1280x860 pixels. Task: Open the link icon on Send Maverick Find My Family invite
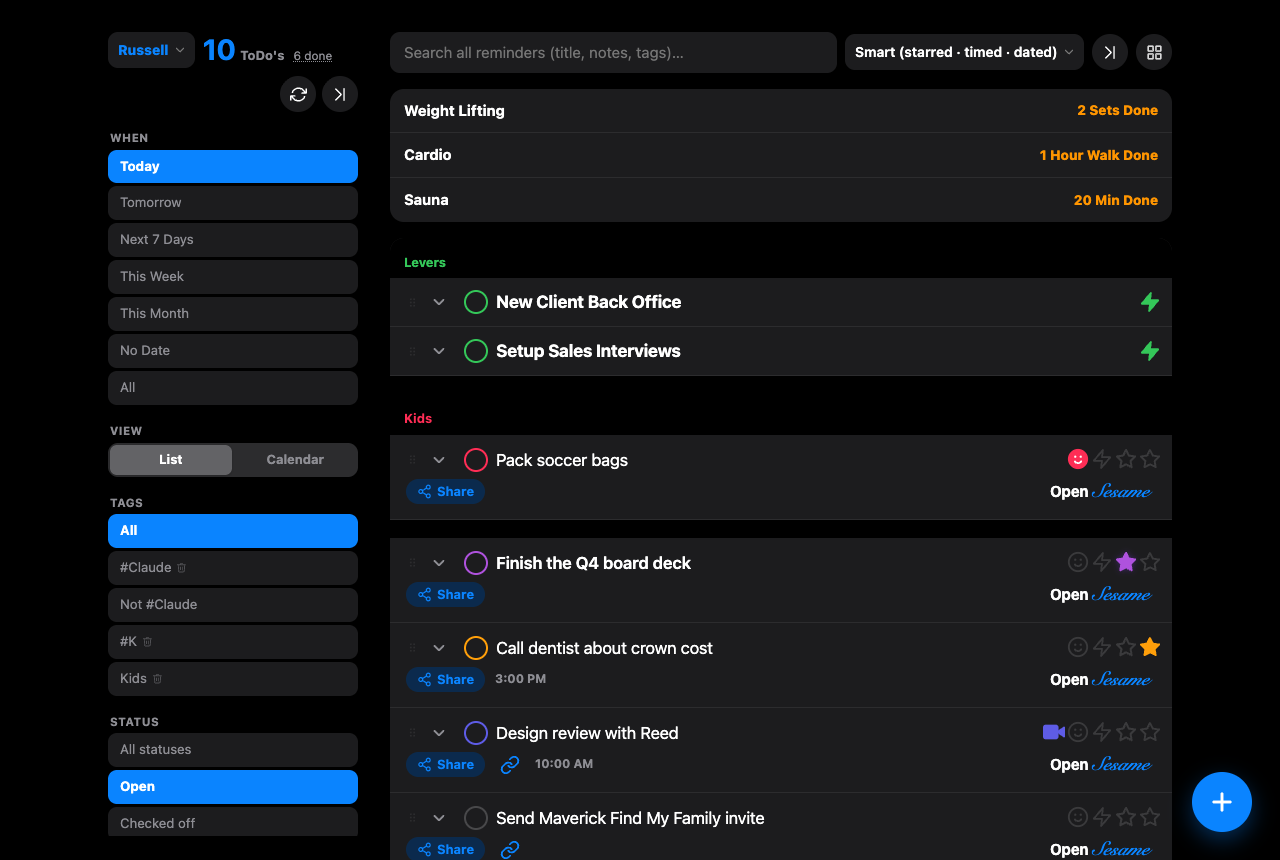coord(510,849)
